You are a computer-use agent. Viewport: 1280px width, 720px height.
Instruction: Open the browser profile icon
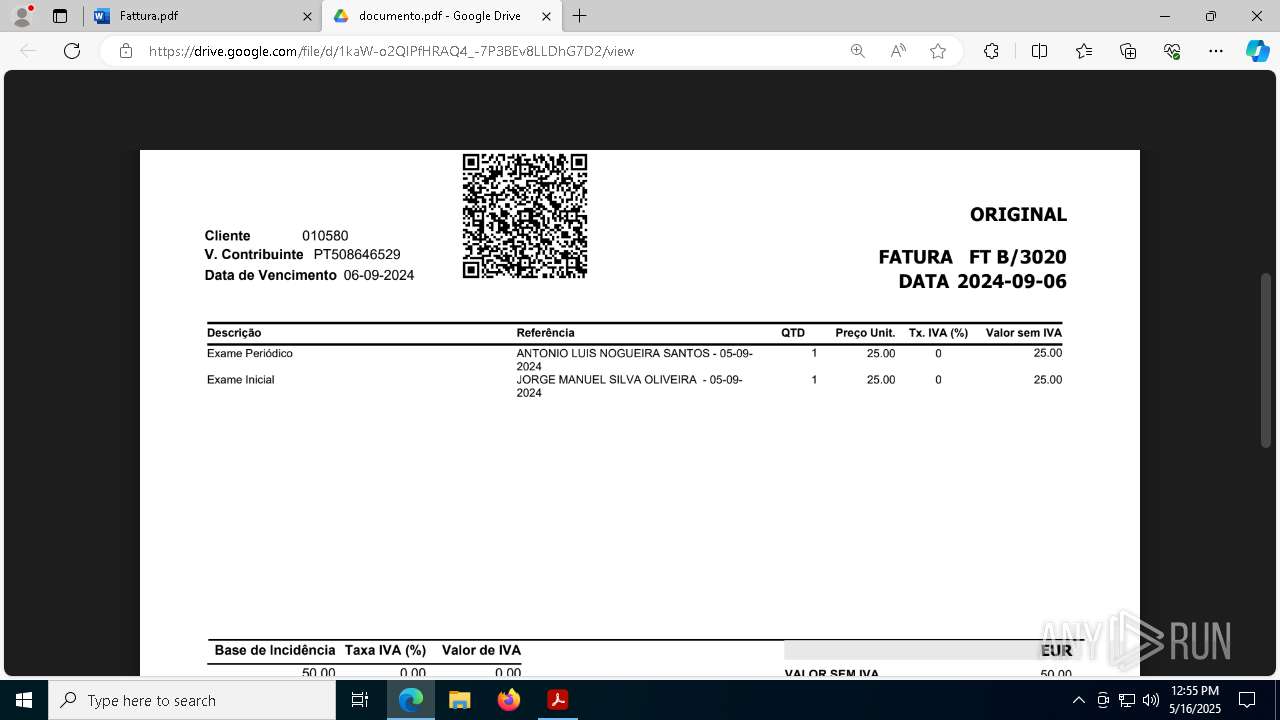pos(22,16)
